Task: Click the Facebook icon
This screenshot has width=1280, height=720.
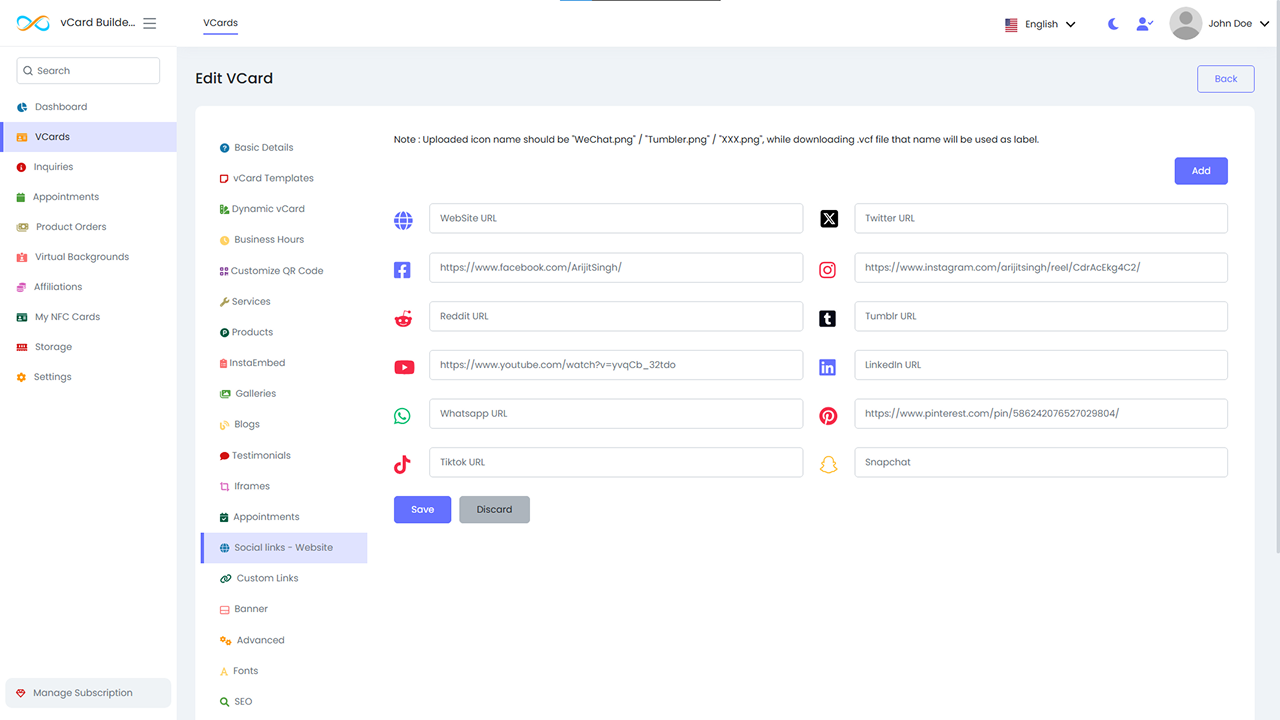Action: [x=402, y=269]
